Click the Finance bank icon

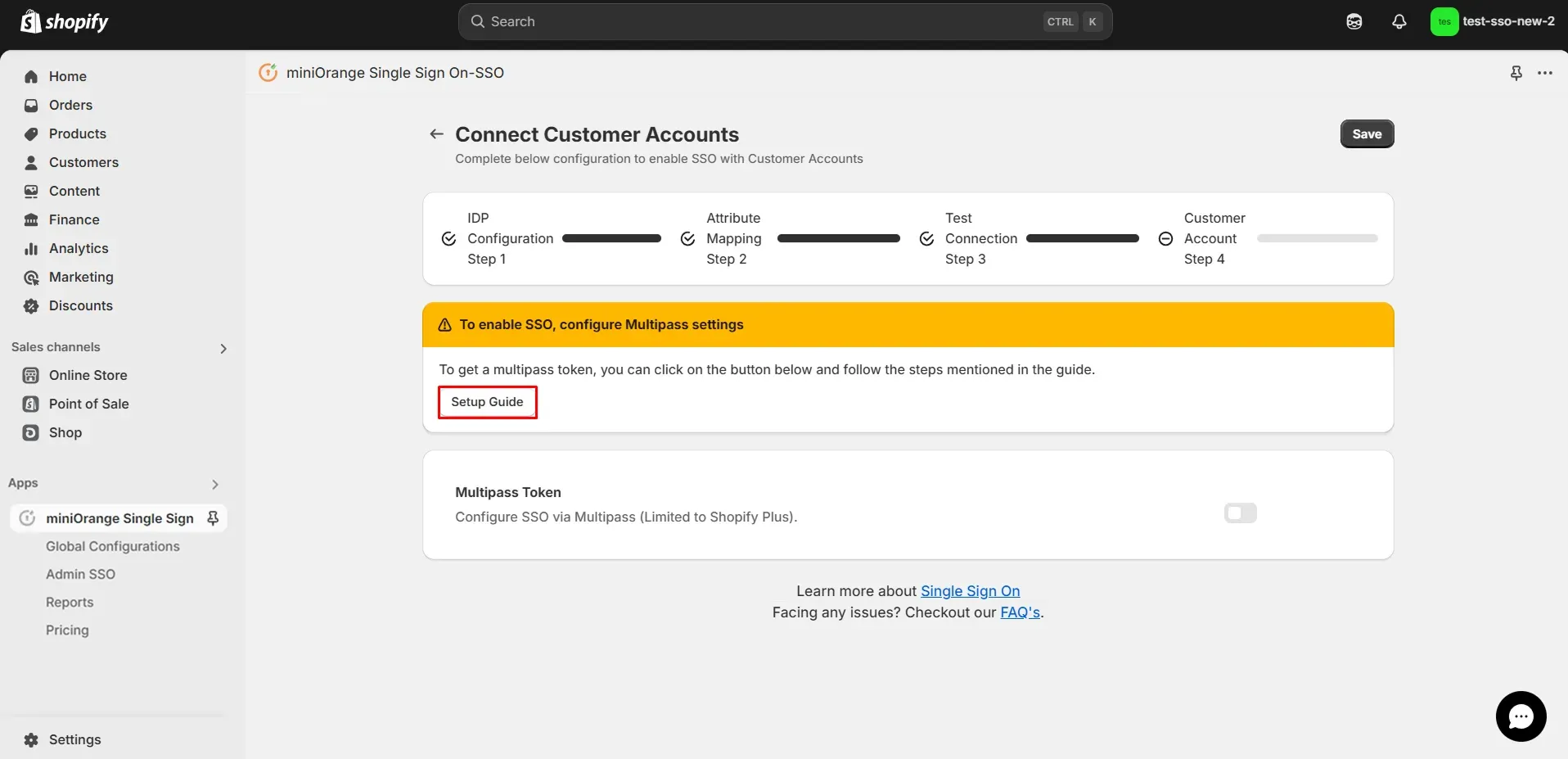point(31,219)
